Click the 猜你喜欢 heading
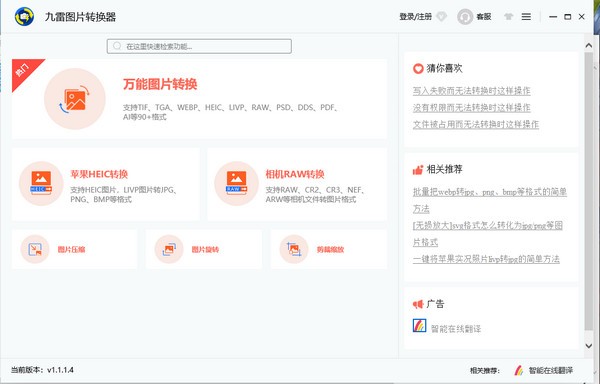 pos(445,68)
